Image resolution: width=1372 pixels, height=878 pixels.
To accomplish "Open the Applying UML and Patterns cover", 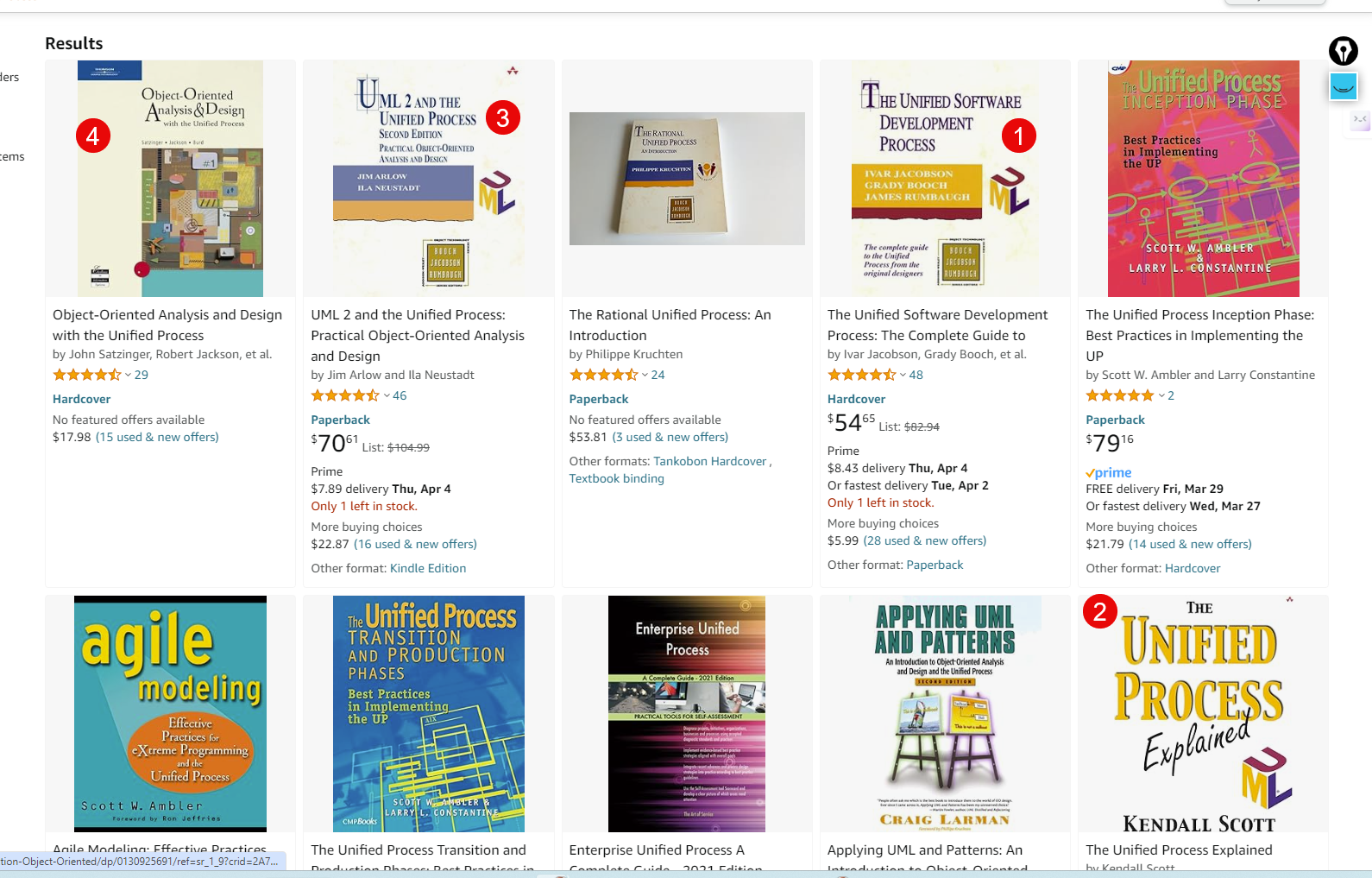I will click(x=945, y=713).
